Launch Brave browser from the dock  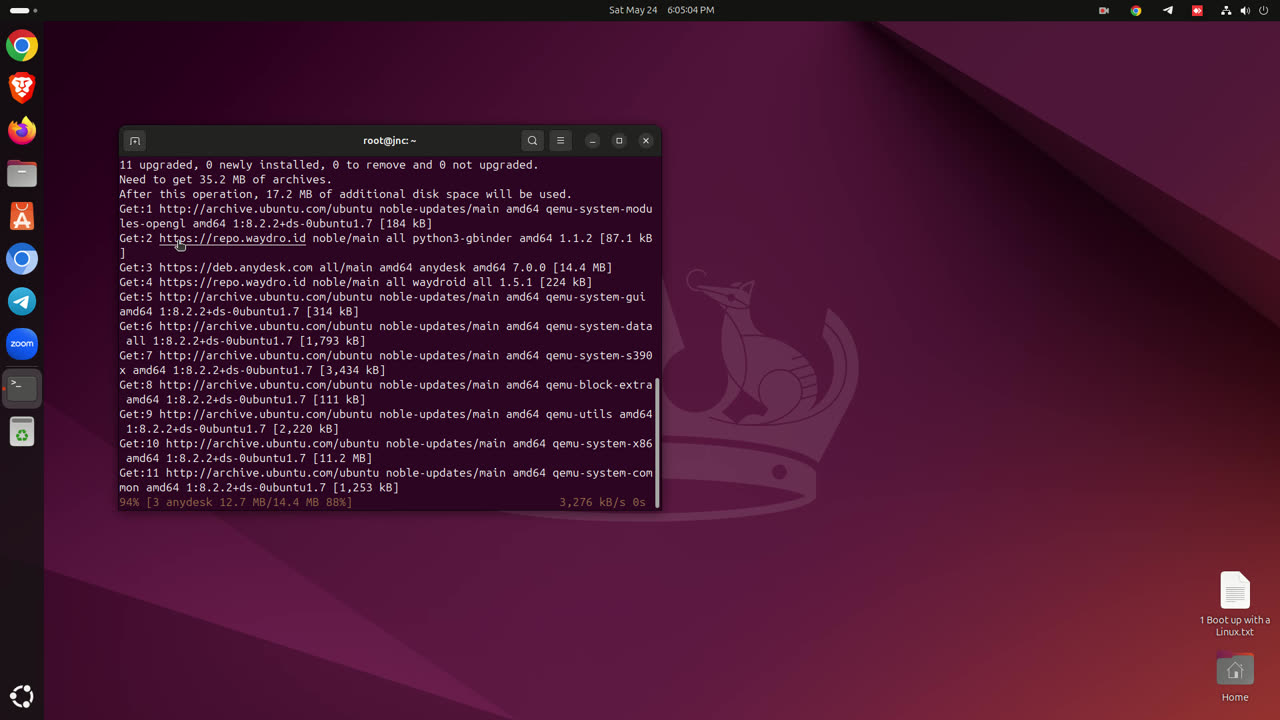[22, 88]
